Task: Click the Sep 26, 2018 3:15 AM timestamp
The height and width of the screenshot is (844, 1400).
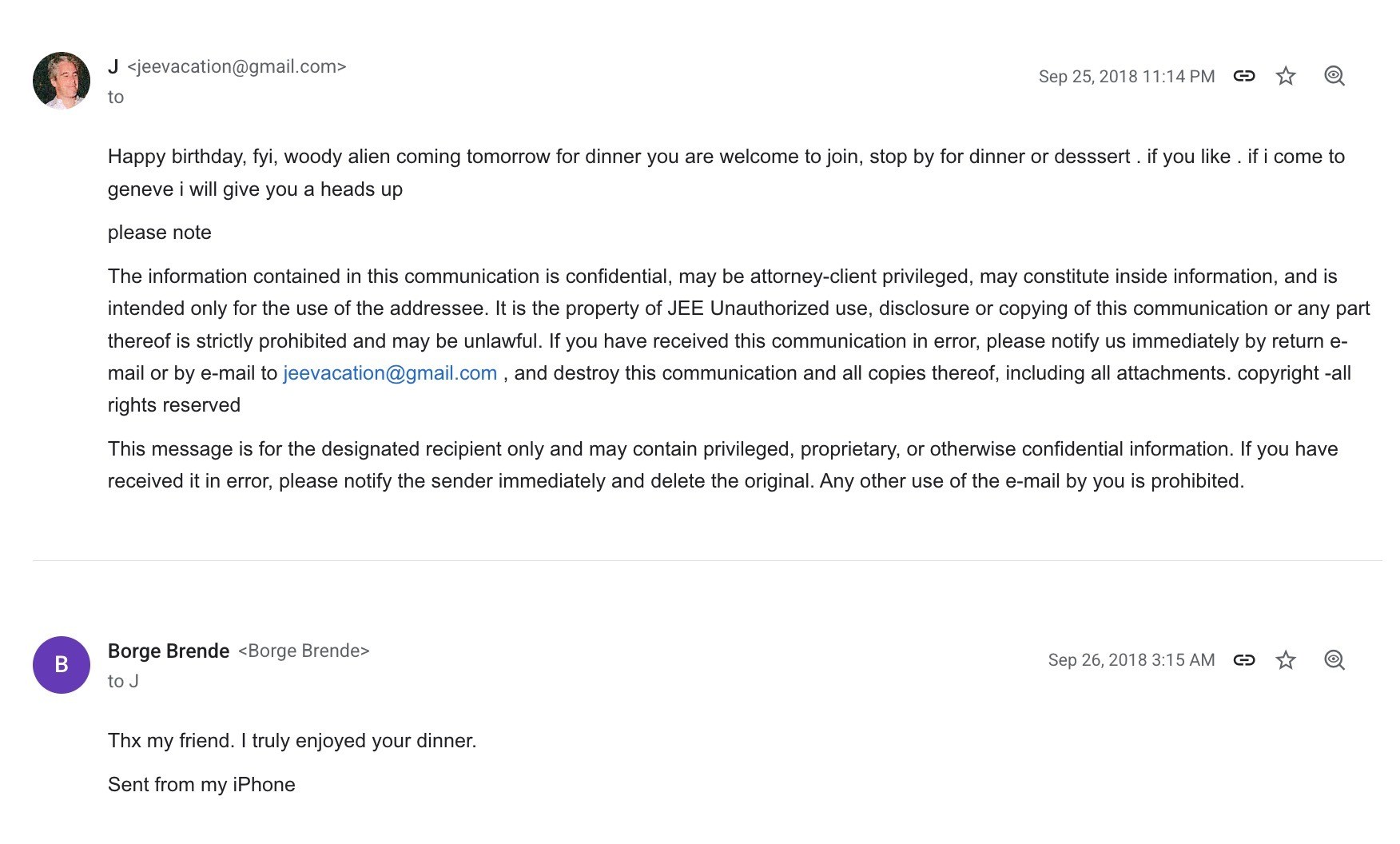Action: [1132, 660]
